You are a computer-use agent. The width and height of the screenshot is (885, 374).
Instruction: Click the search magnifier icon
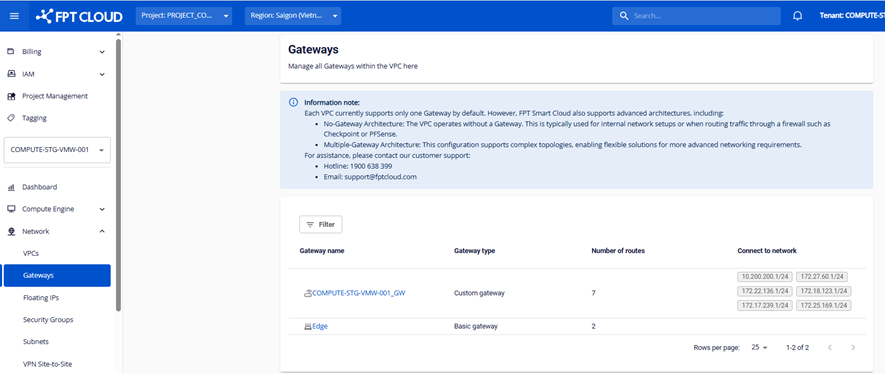624,16
